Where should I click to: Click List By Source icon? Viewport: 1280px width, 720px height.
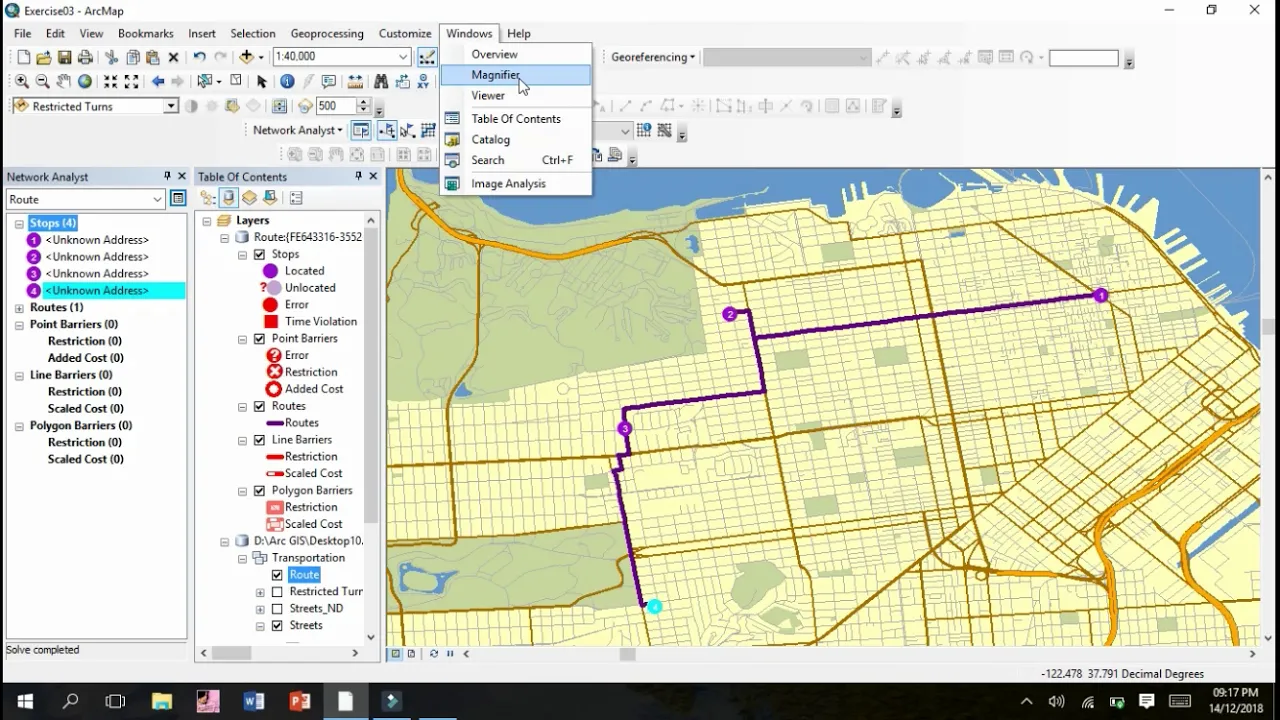point(229,198)
